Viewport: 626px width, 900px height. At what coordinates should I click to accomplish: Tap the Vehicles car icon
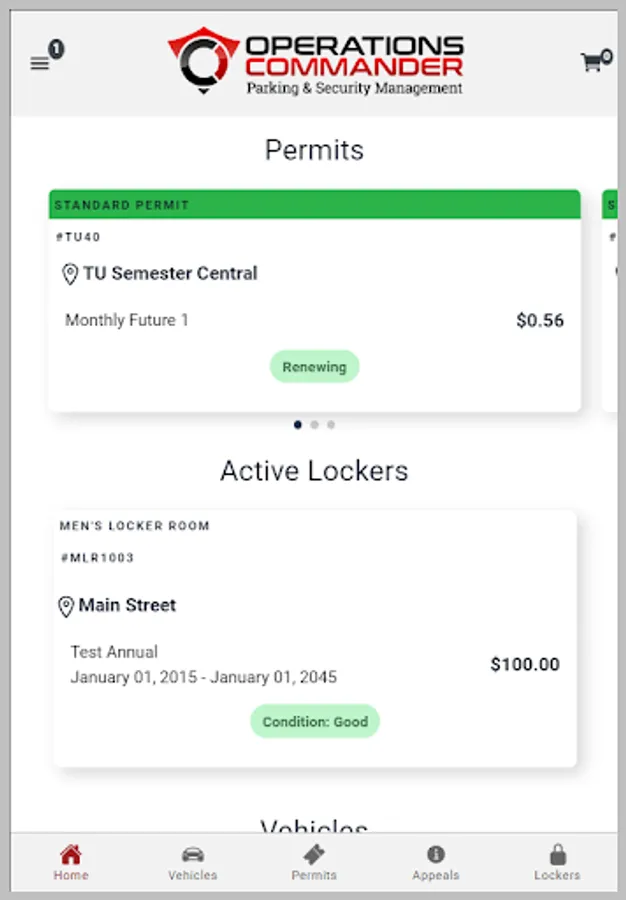(192, 855)
